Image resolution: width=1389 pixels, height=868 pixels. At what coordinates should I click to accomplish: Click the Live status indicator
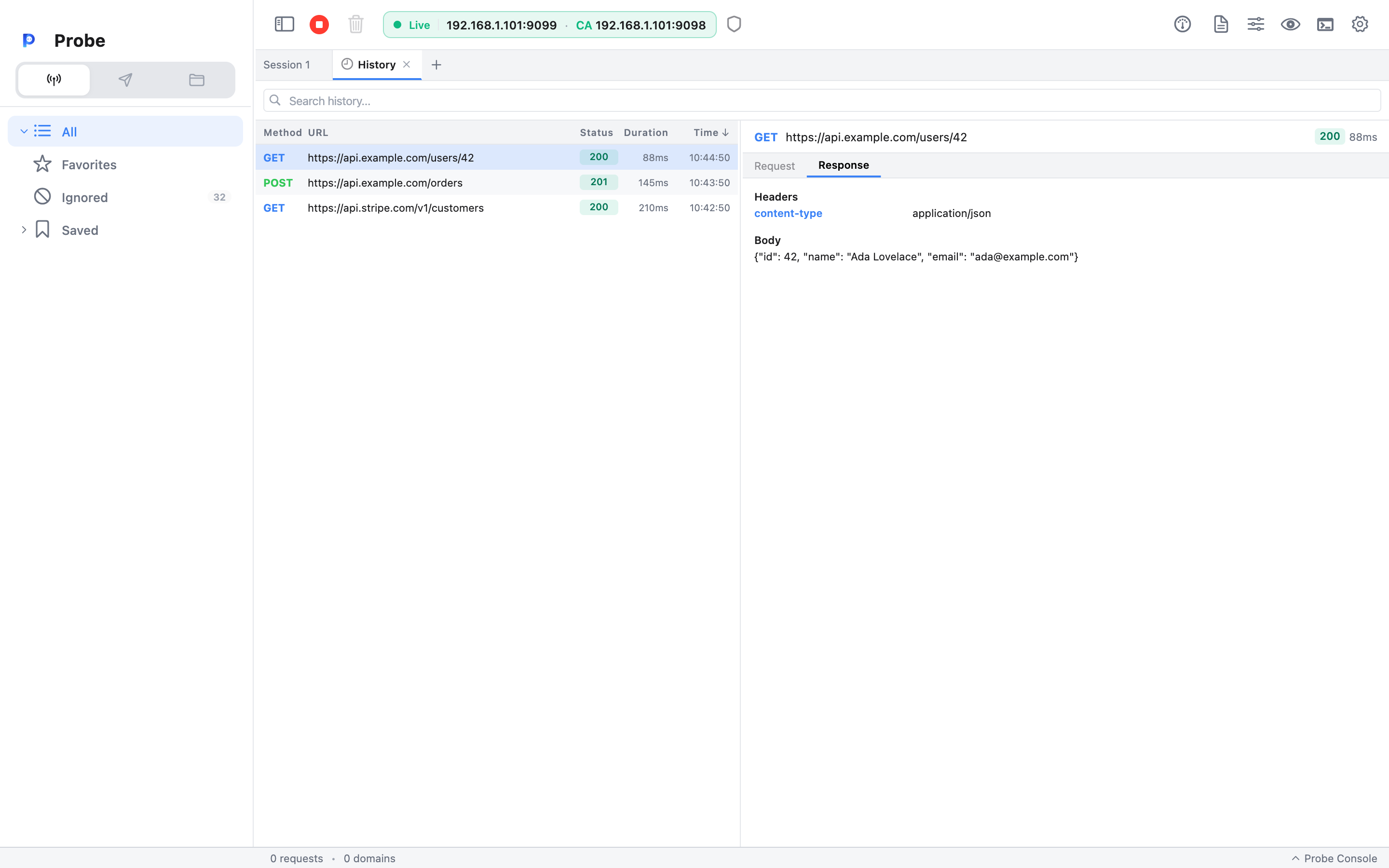tap(412, 25)
